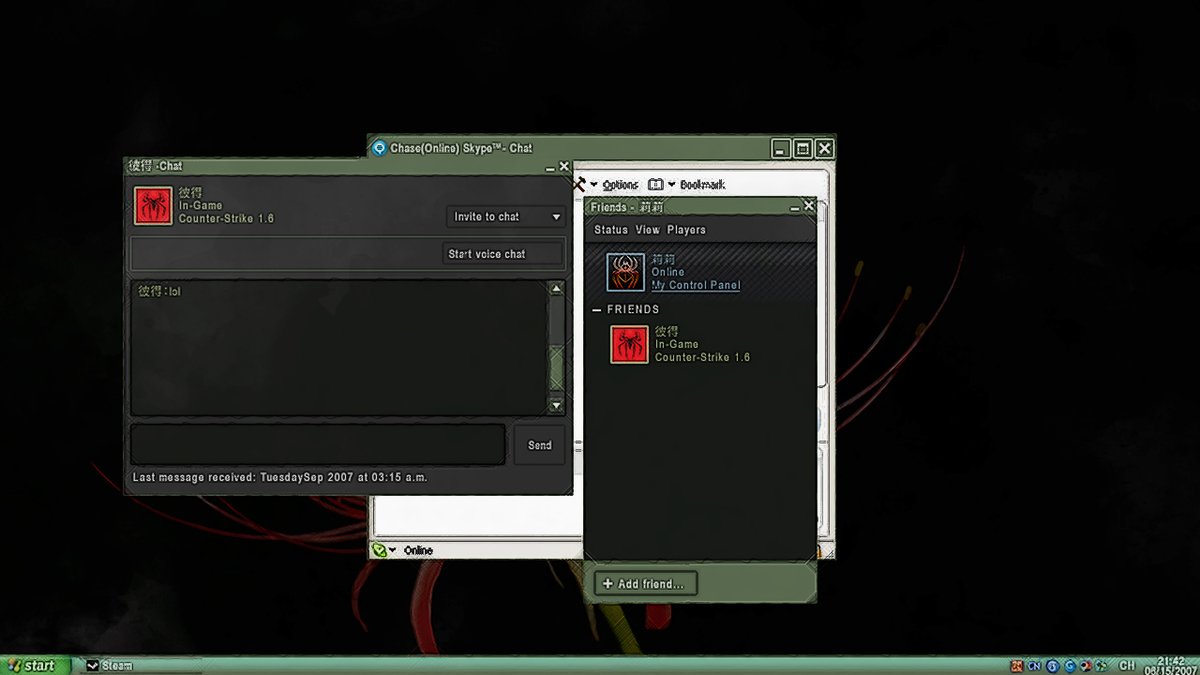Viewport: 1200px width, 675px height.
Task: Open Status menu in Friends window
Action: coord(611,230)
